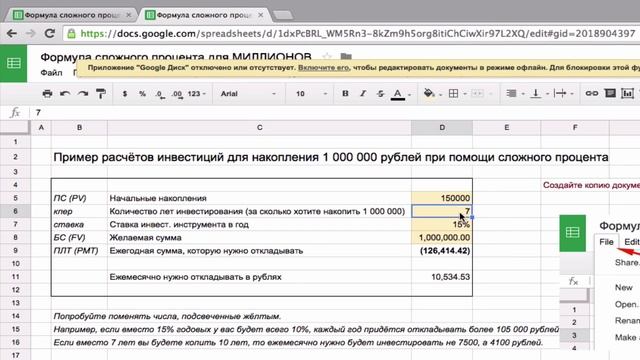The image size is (640, 360).
Task: Select the embedded File menu screenshot image
Action: click(x=600, y=282)
